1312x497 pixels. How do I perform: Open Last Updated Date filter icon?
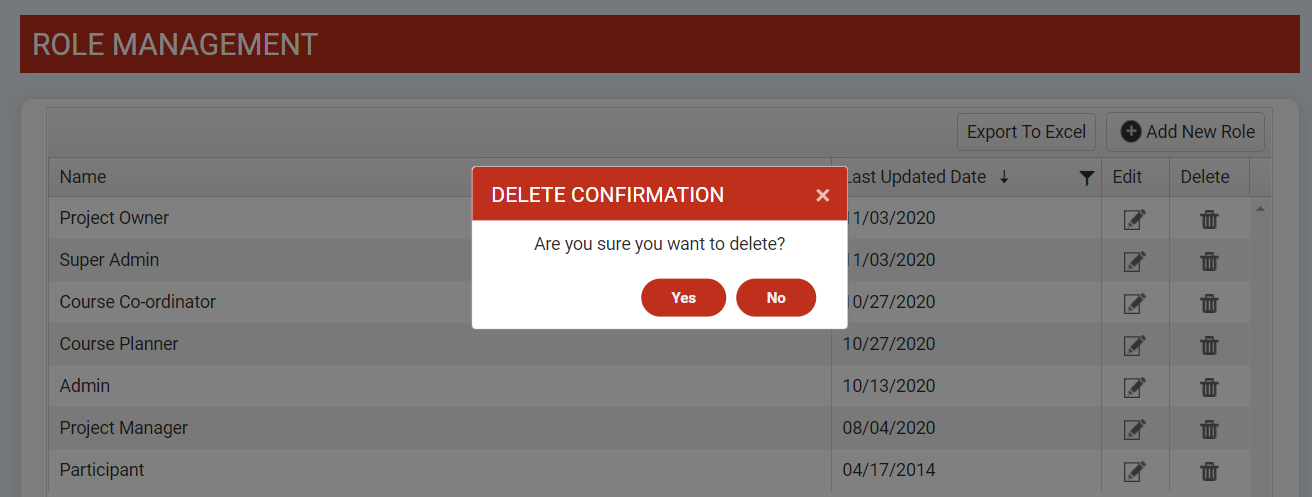tap(1087, 178)
